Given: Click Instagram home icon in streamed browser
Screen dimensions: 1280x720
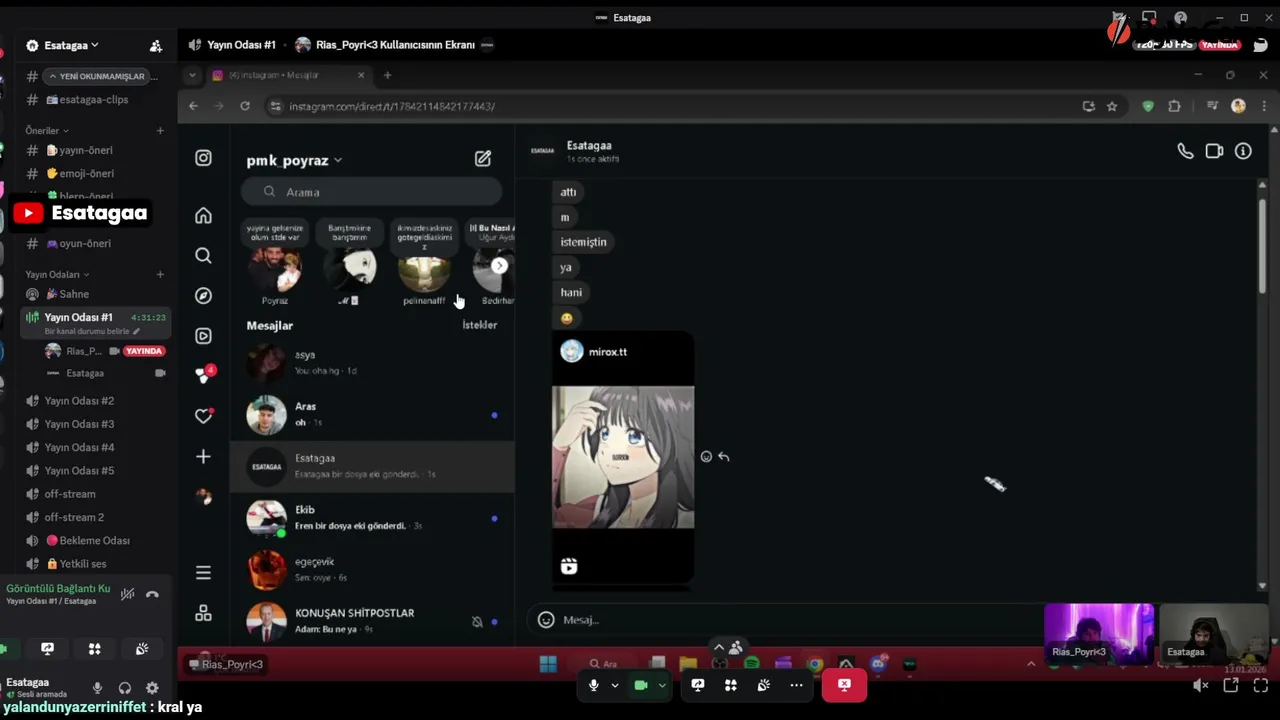Looking at the screenshot, I should [x=203, y=215].
